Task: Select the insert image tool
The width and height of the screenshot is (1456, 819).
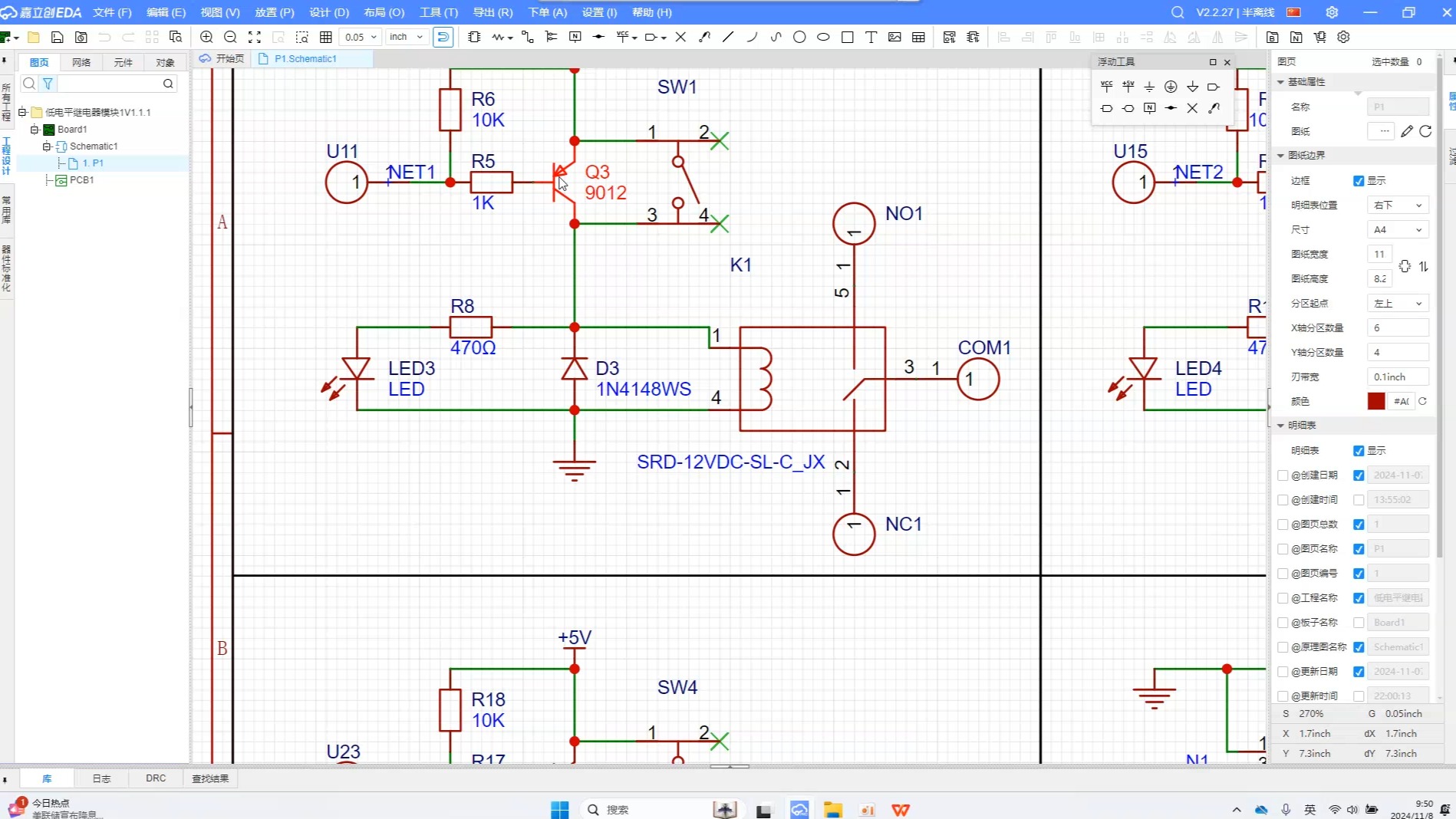Action: click(x=894, y=37)
